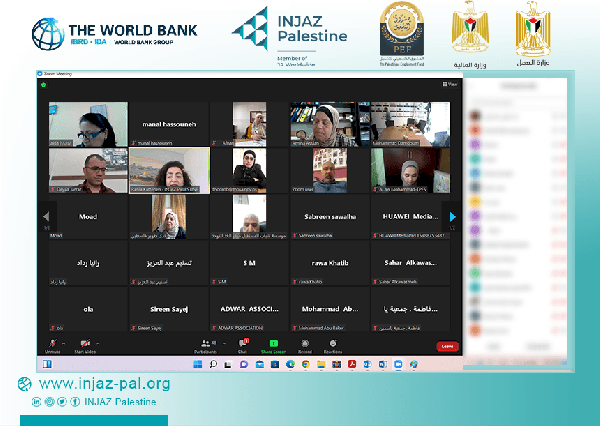600x426 pixels.
Task: Open taskbar Search magnifier
Action: [213, 364]
